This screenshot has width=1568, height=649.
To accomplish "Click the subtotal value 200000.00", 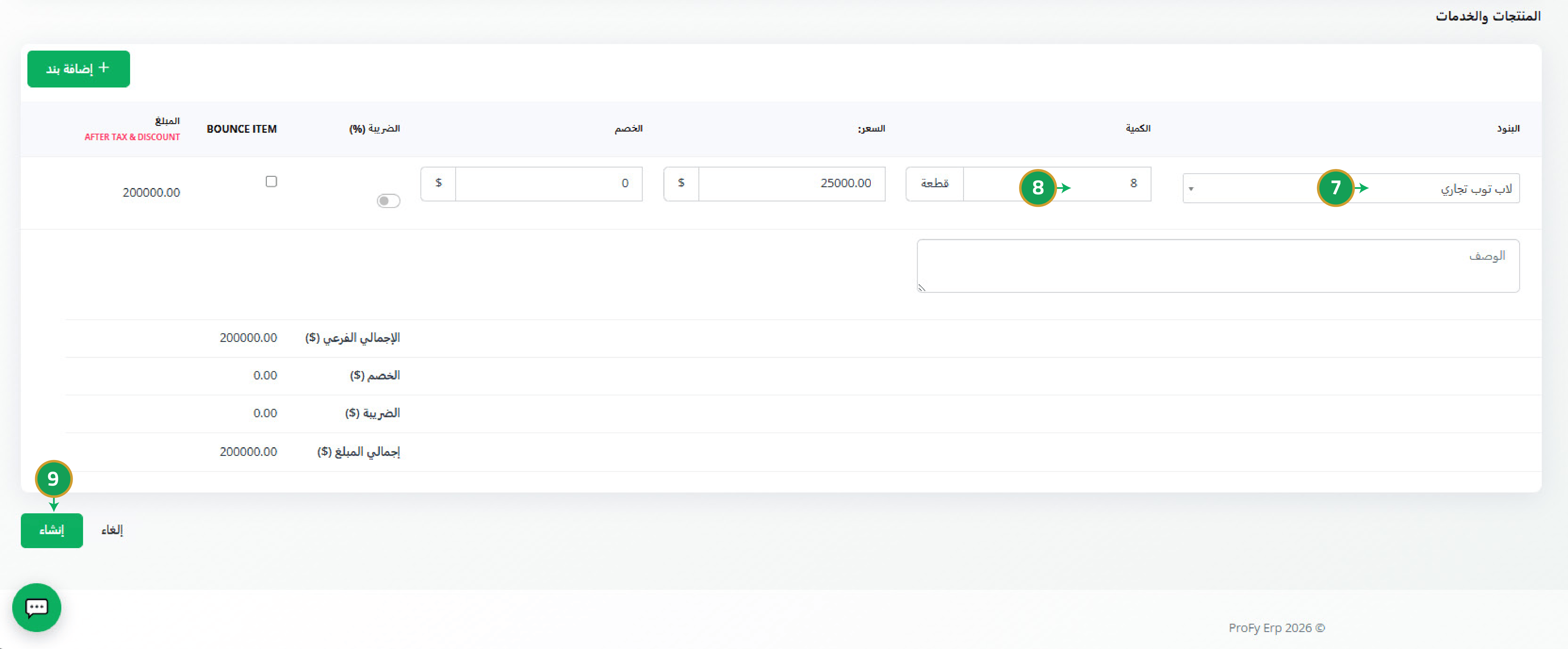I will (248, 337).
